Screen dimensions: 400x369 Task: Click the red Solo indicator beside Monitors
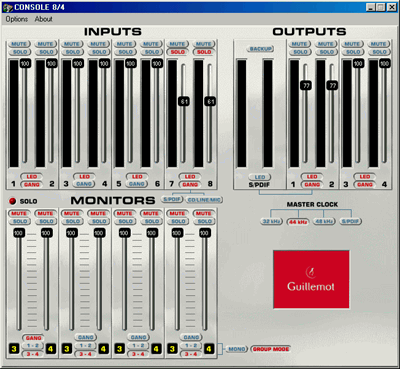pos(13,201)
